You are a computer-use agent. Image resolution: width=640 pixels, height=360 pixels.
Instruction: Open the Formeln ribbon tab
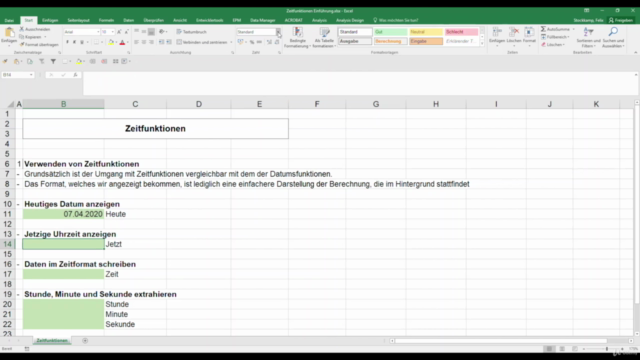point(106,20)
